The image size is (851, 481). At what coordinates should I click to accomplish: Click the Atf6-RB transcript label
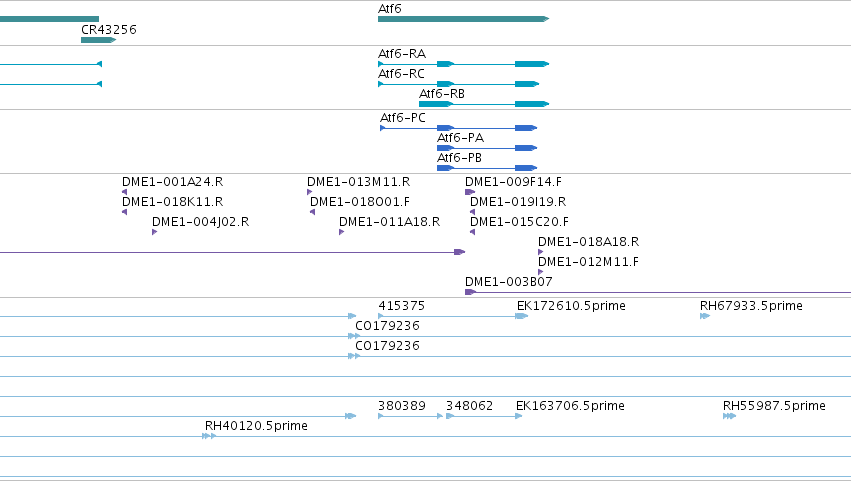tap(442, 94)
